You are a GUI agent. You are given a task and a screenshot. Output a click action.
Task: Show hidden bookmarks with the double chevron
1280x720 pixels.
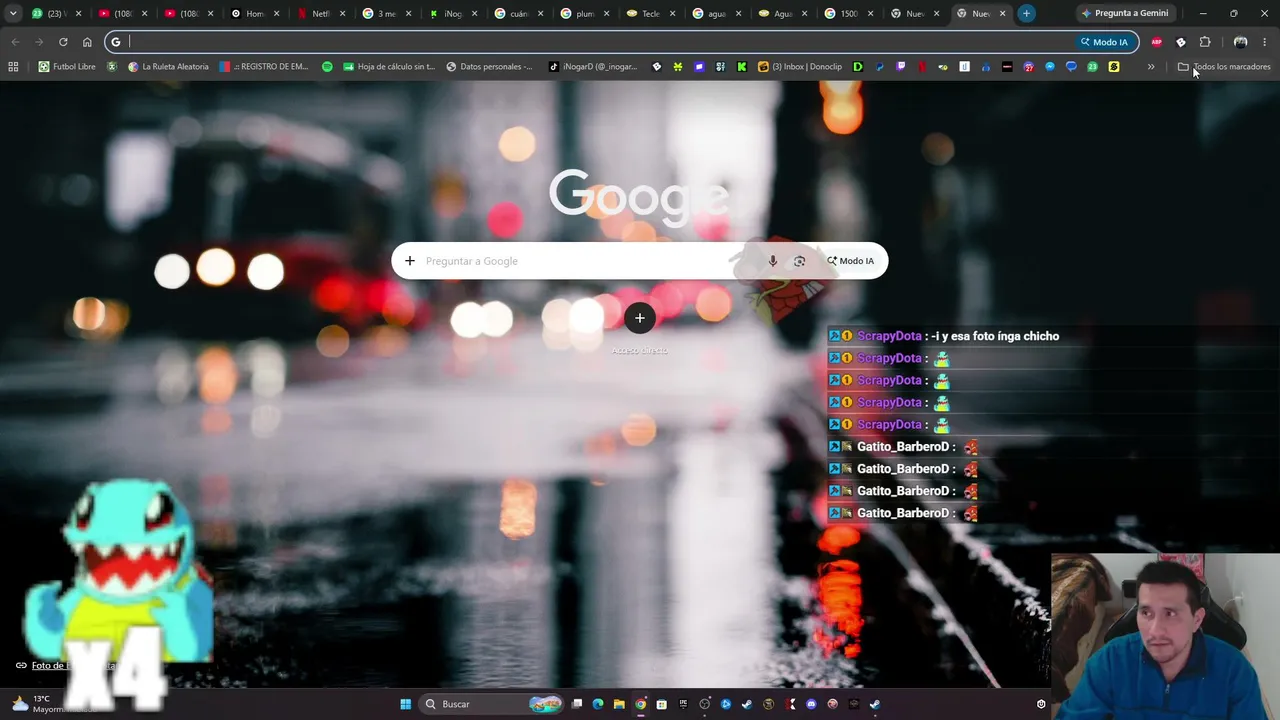[1151, 67]
